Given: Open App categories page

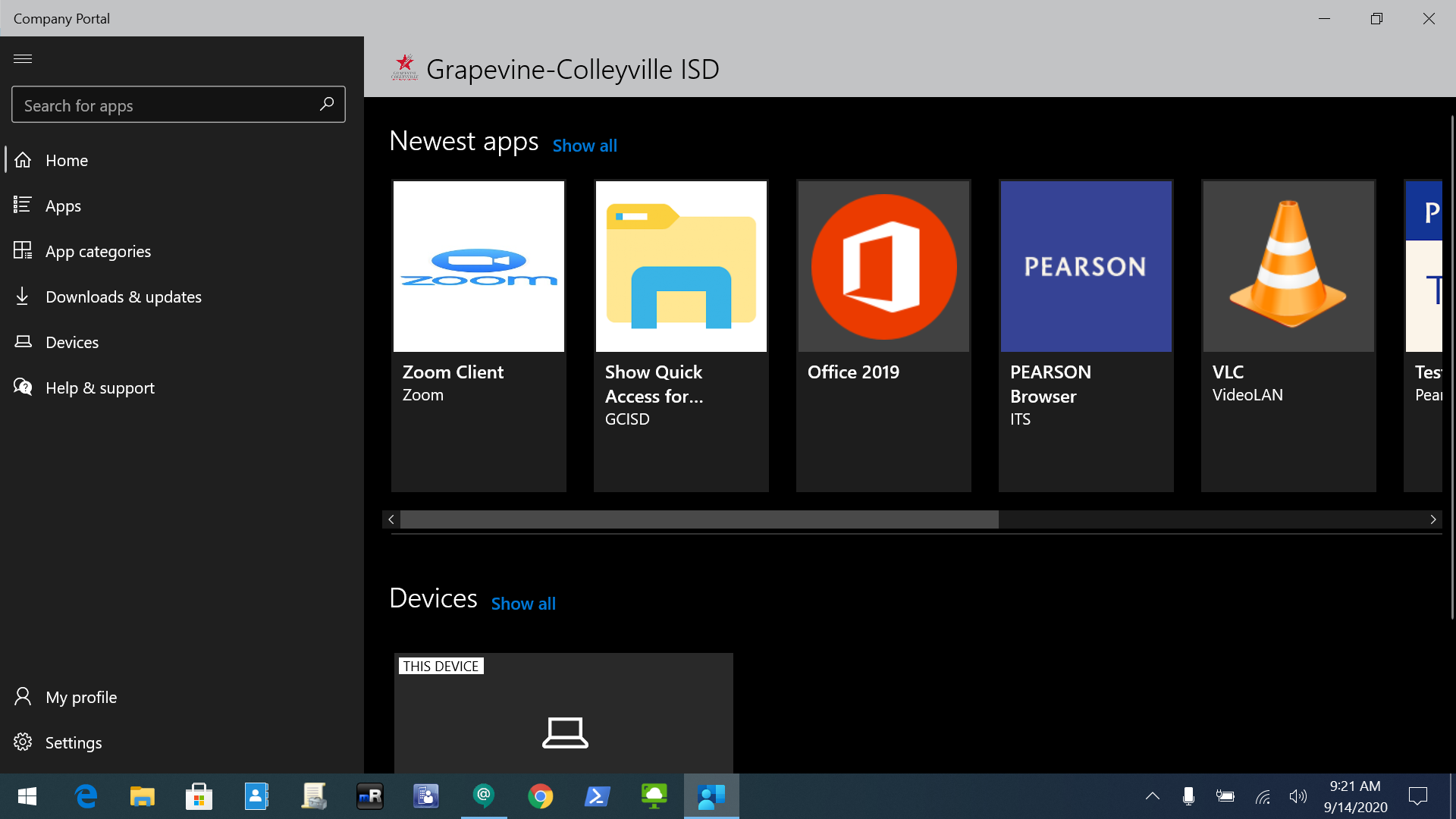Looking at the screenshot, I should click(x=98, y=251).
